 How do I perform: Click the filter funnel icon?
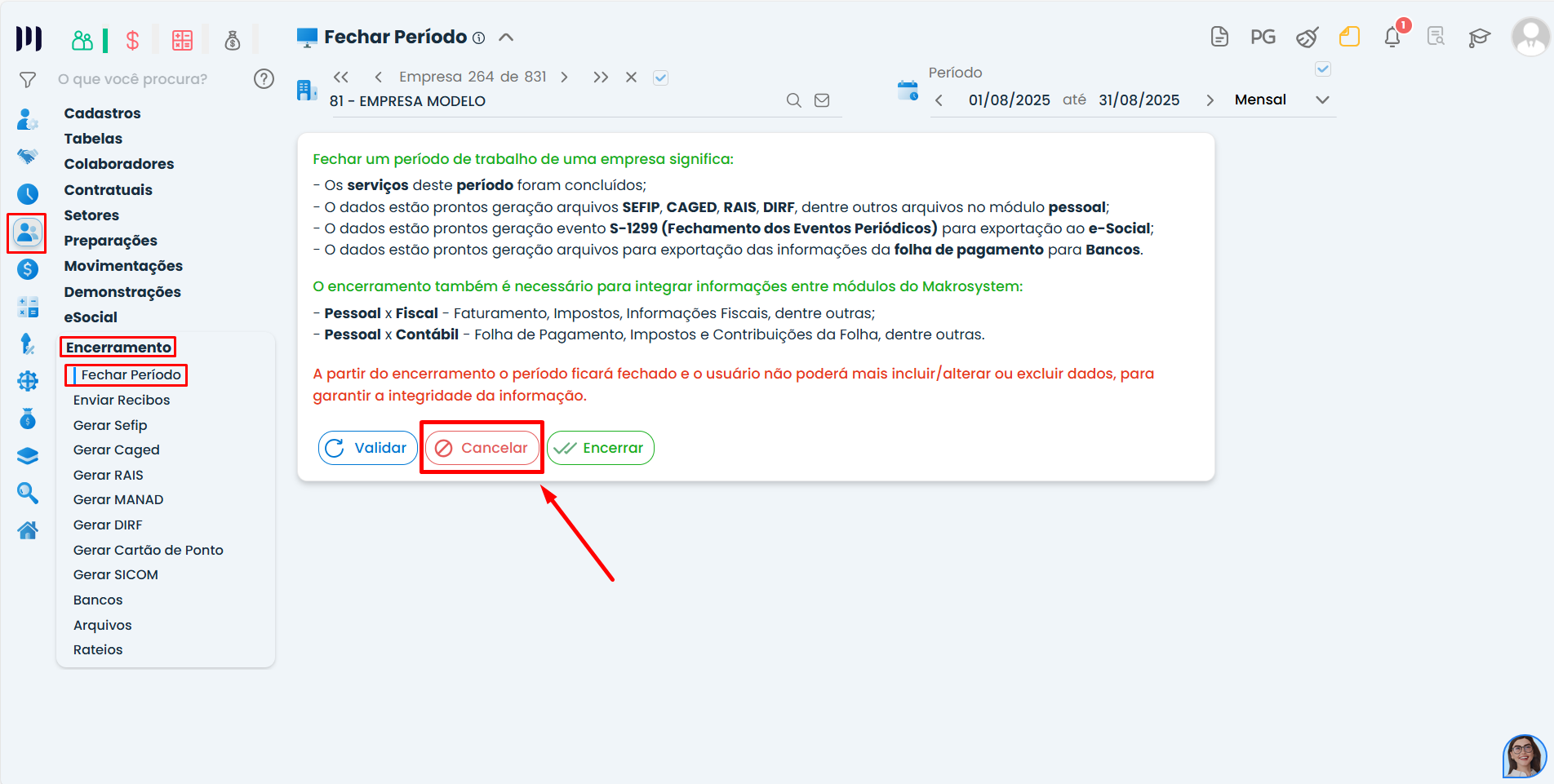(x=28, y=79)
